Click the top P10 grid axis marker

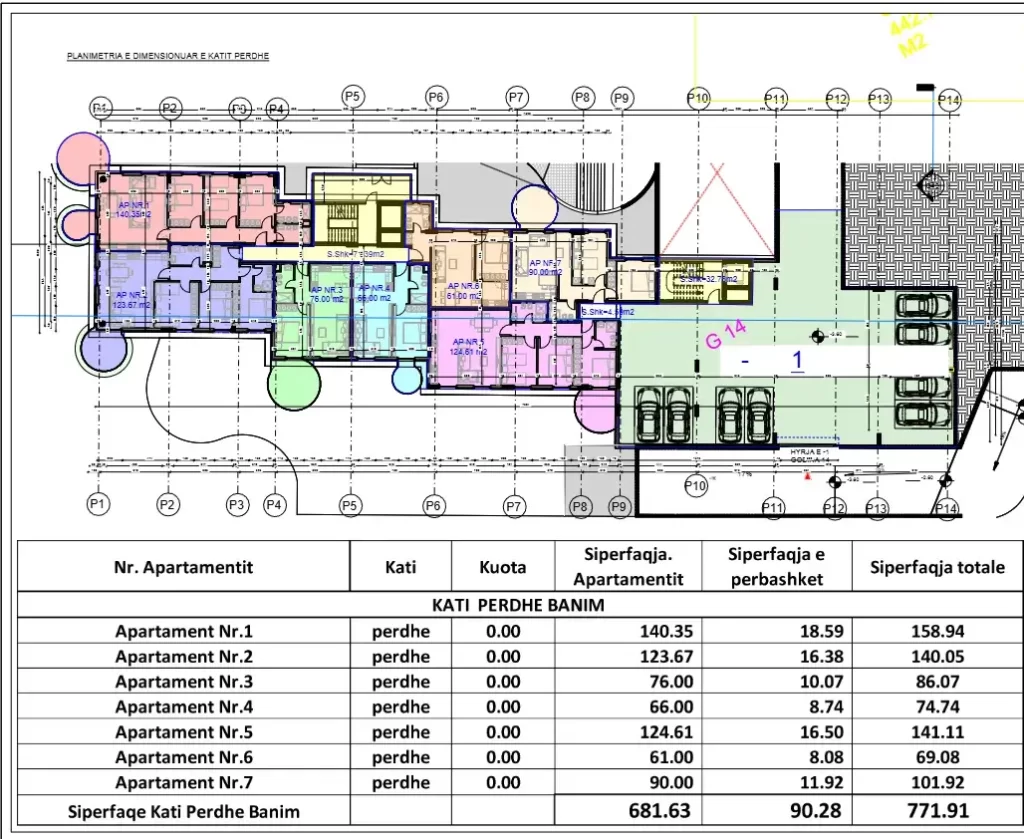click(698, 98)
